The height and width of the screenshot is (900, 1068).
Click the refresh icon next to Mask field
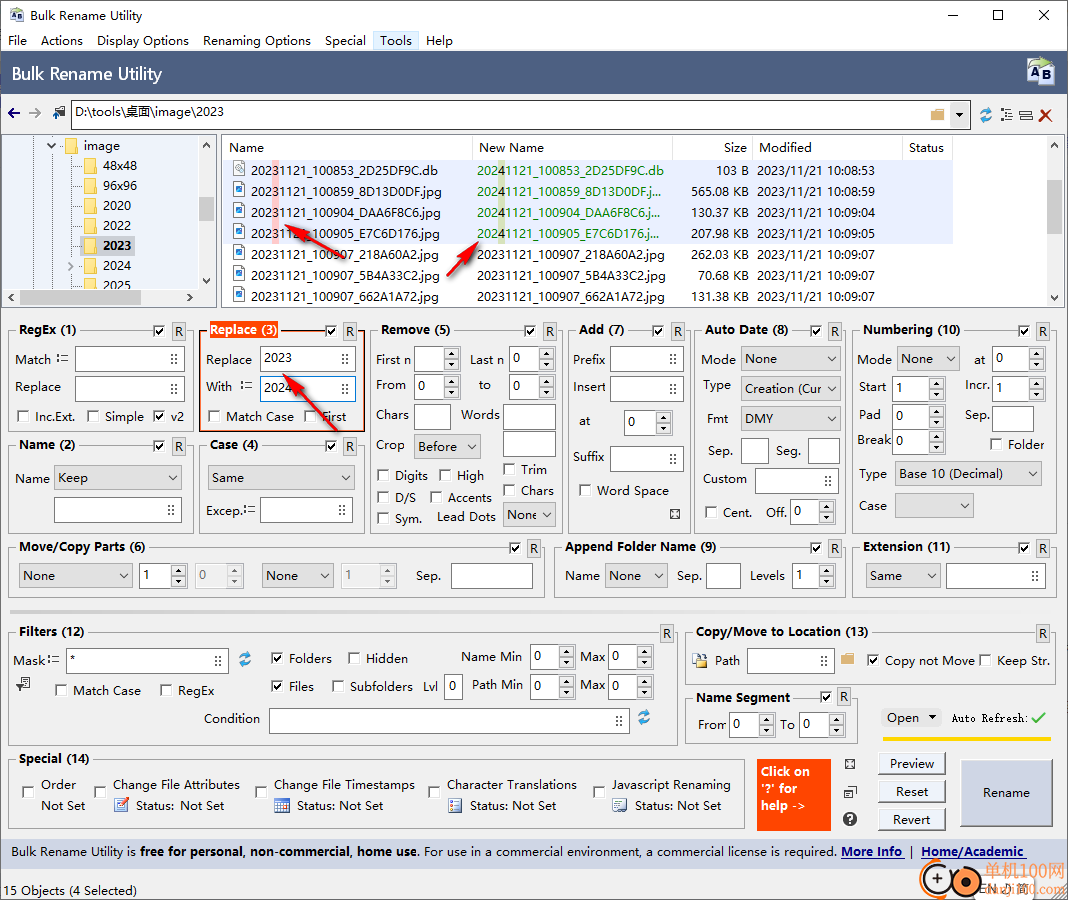point(245,659)
